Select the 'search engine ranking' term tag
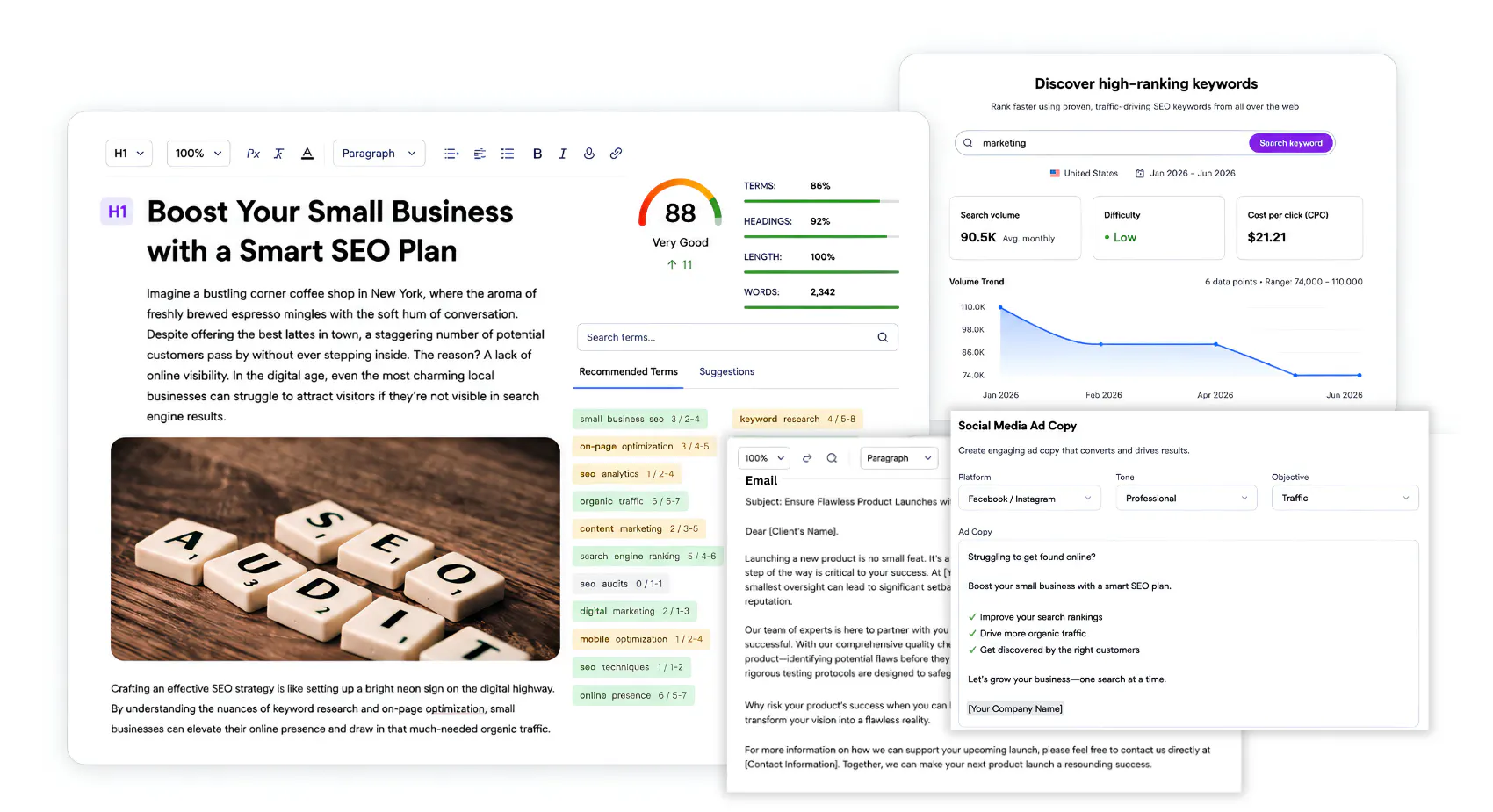 [x=648, y=557]
